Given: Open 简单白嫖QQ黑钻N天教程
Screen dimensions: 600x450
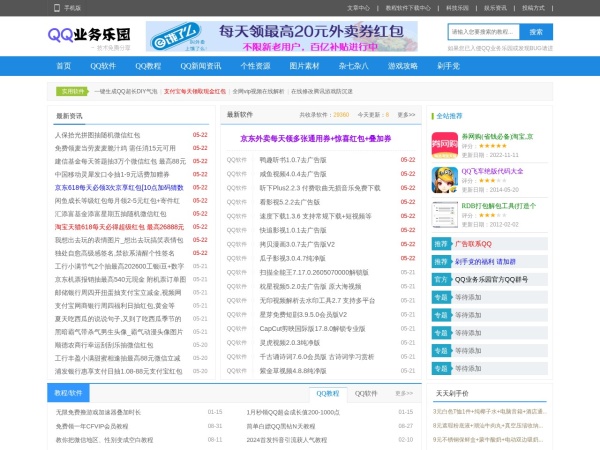Looking at the screenshot, I should (x=281, y=426).
